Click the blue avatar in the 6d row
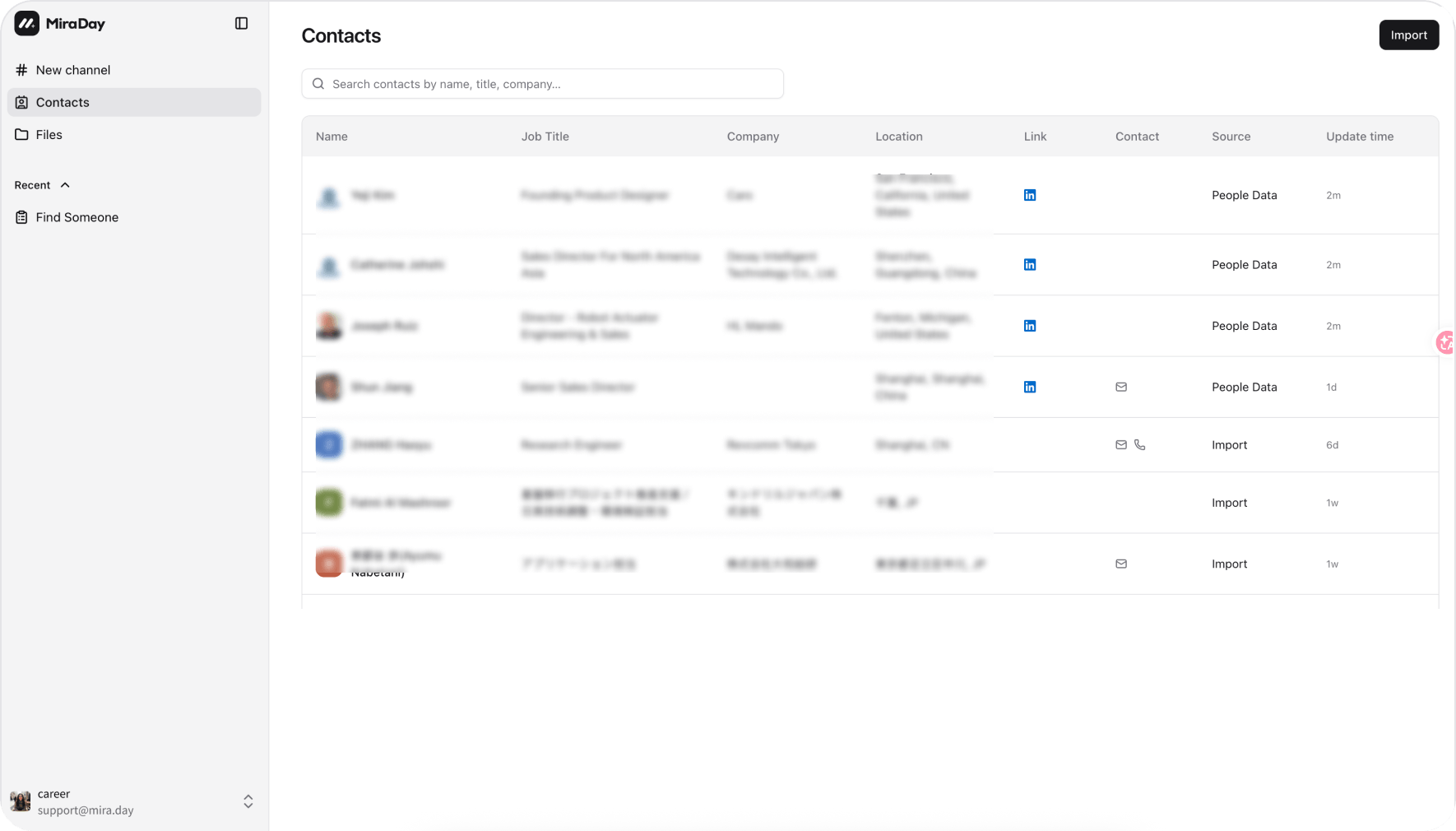The height and width of the screenshot is (831, 1456). click(x=329, y=444)
